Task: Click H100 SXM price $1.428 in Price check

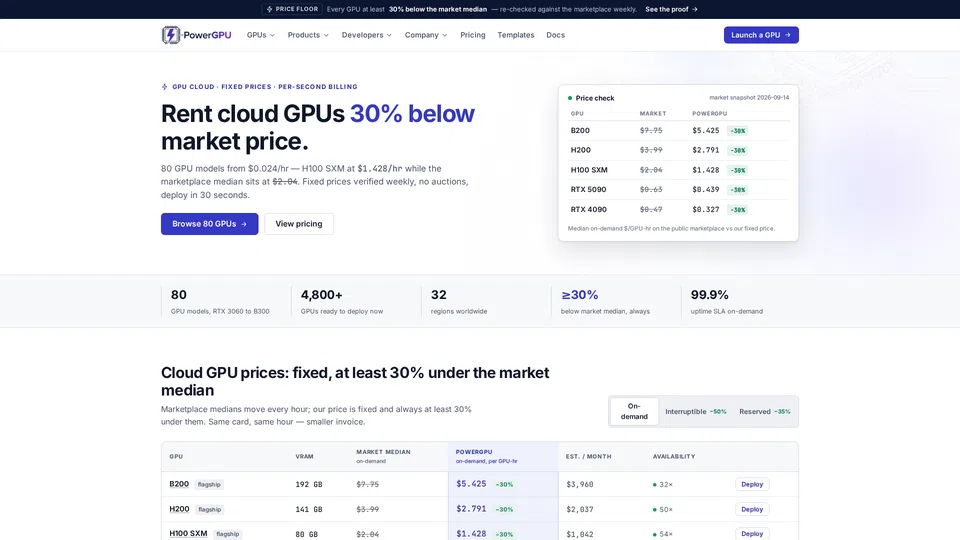Action: pos(705,170)
